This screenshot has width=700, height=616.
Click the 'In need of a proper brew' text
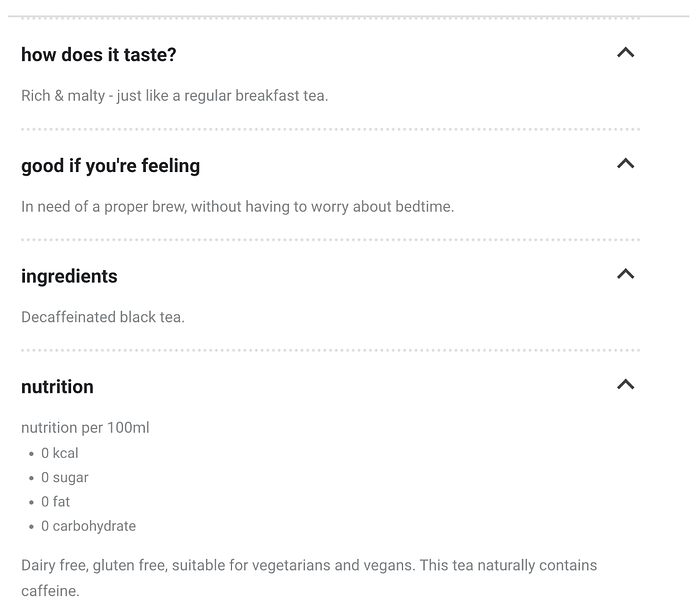click(238, 207)
